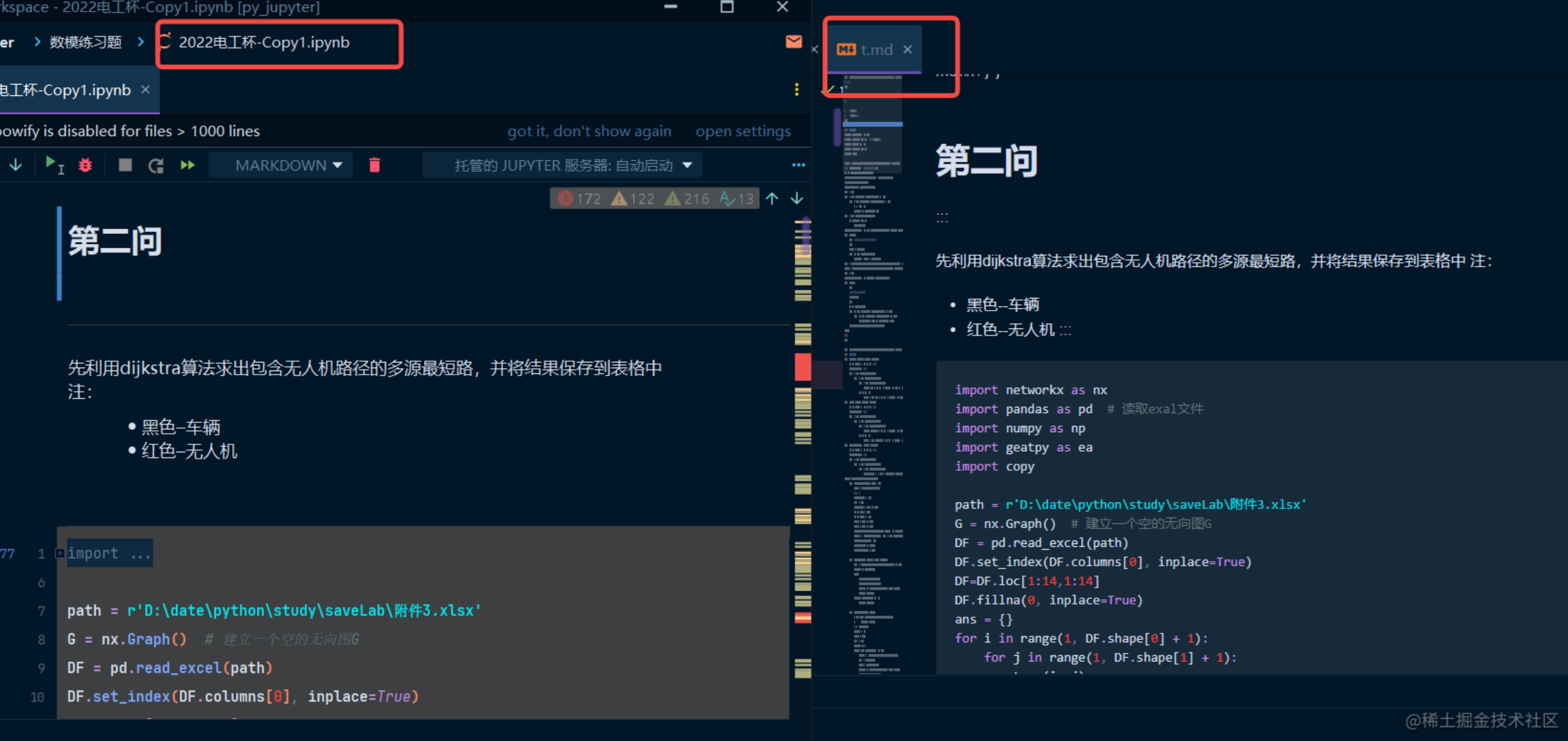1568x741 pixels.
Task: Move cell down with arrow icon
Action: (x=16, y=165)
